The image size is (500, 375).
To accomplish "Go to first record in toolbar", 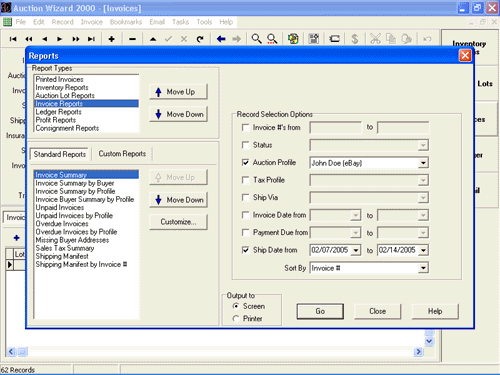I will (x=13, y=39).
